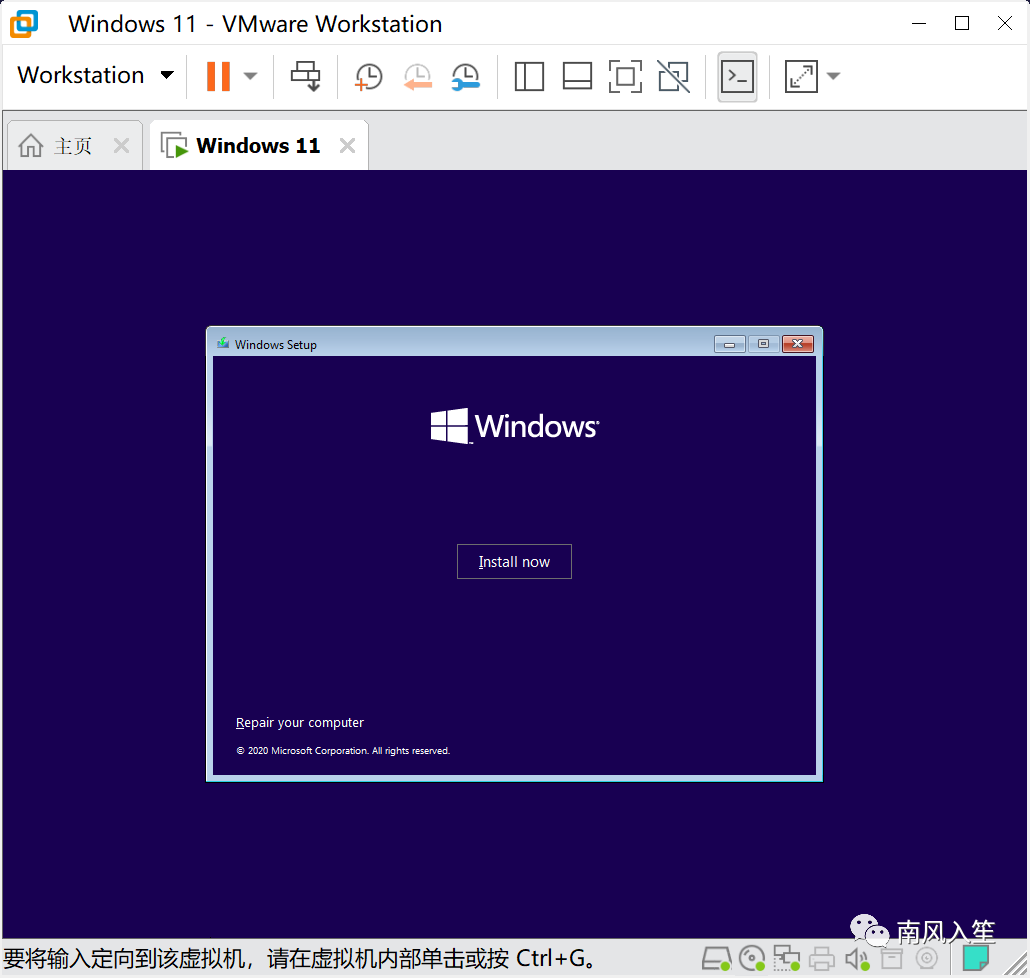Image resolution: width=1030 pixels, height=978 pixels.
Task: Toggle the thumbnail bar view icon
Action: click(577, 76)
